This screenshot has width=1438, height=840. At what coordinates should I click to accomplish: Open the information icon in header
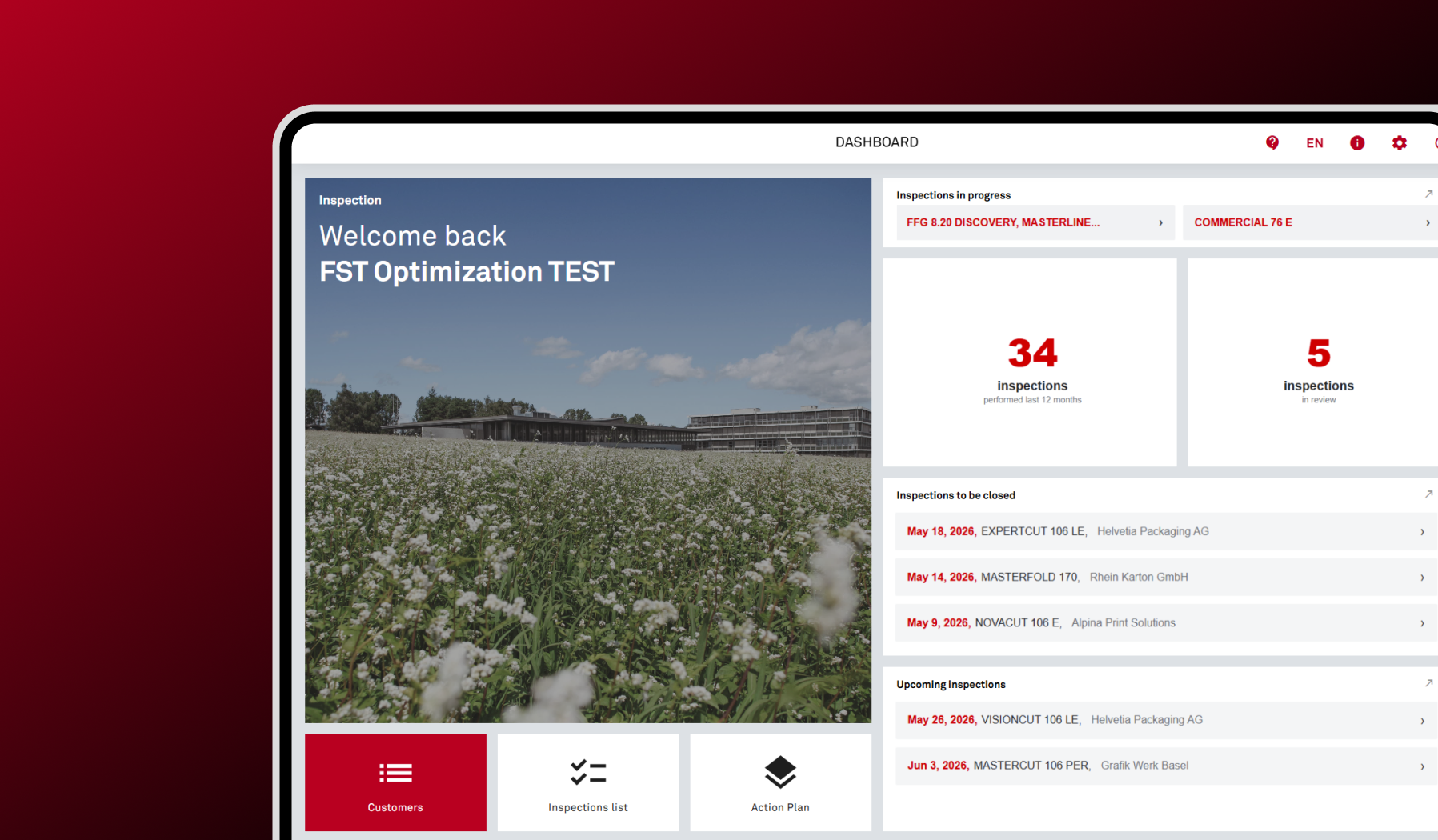tap(1357, 142)
